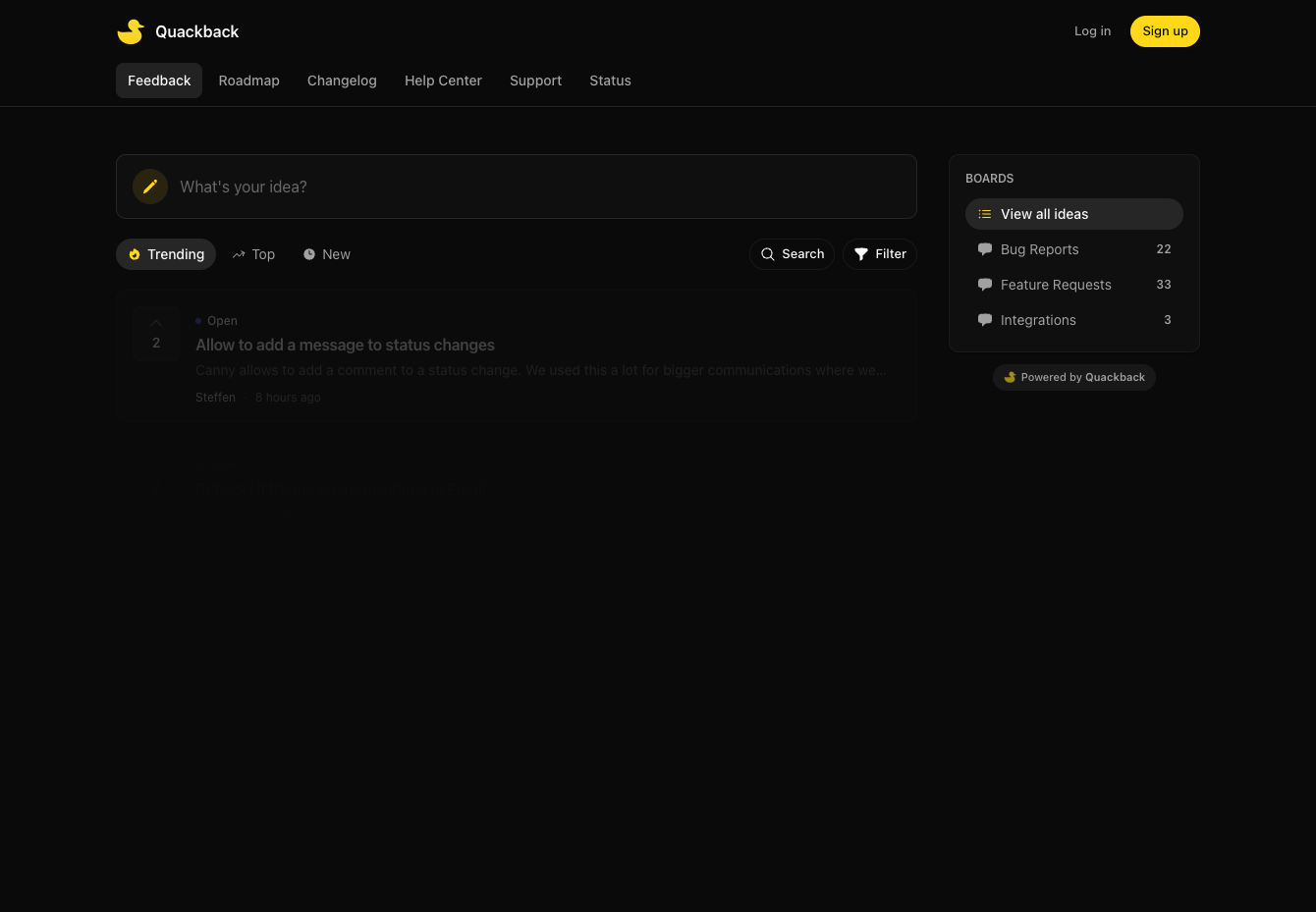The width and height of the screenshot is (1316, 912).
Task: Click the Bug Reports speech bubble icon
Action: 985,249
